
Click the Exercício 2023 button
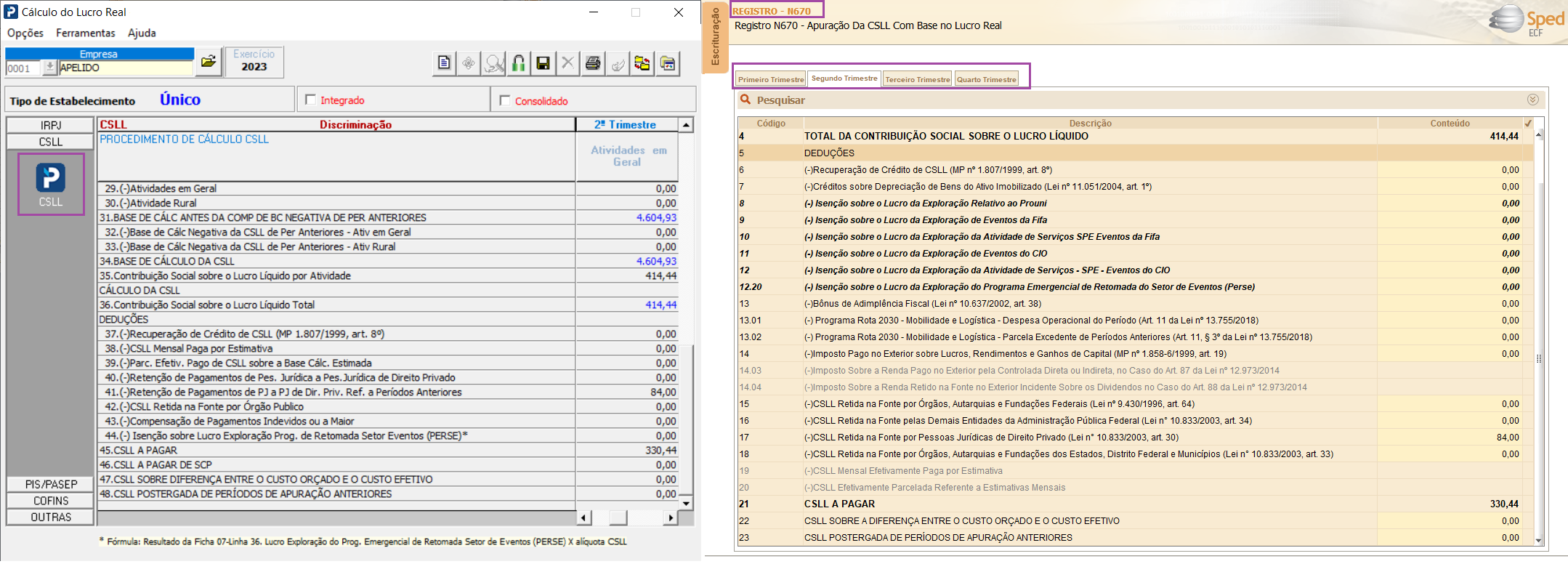click(x=254, y=61)
